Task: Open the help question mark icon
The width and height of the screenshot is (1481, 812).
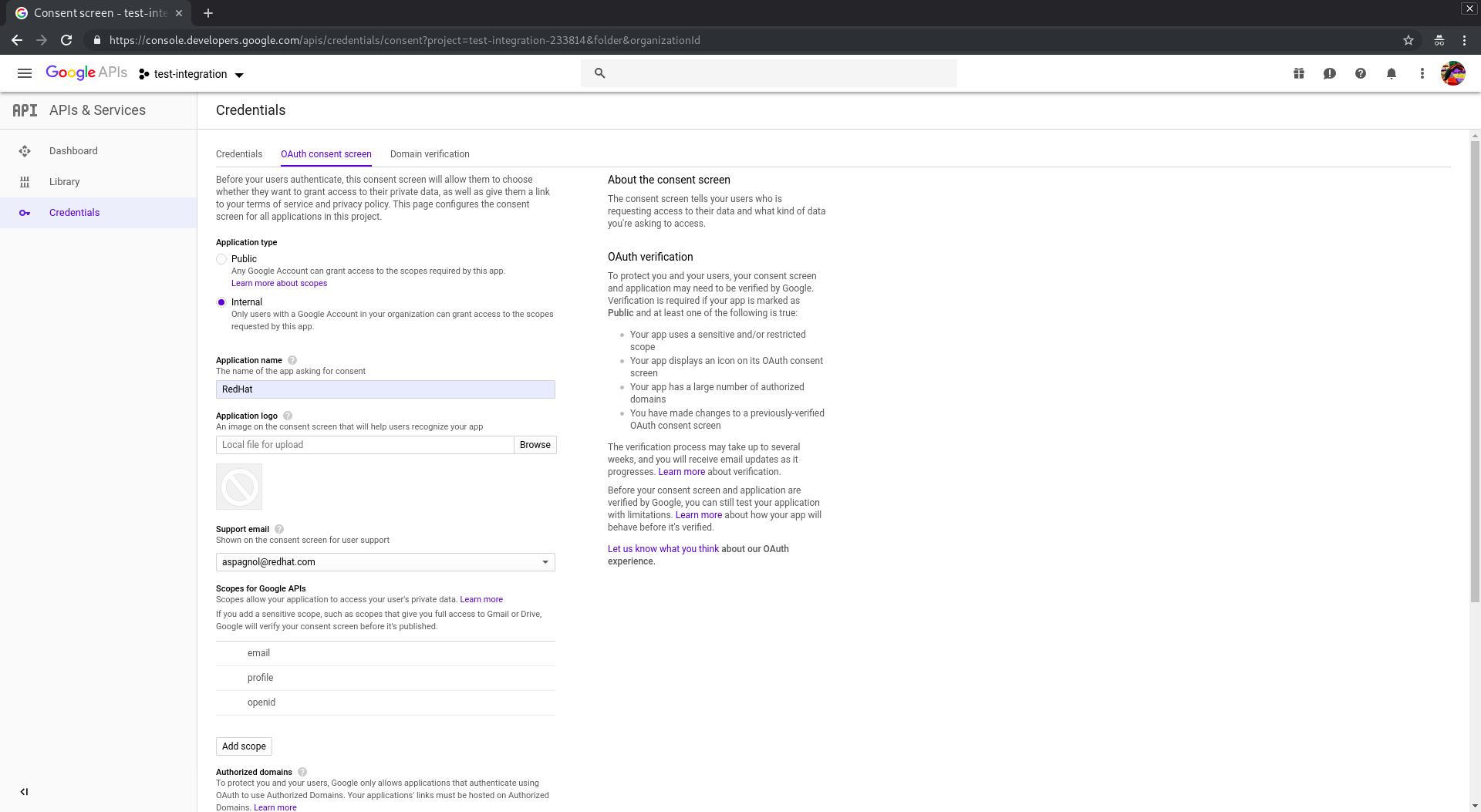Action: [x=1361, y=73]
